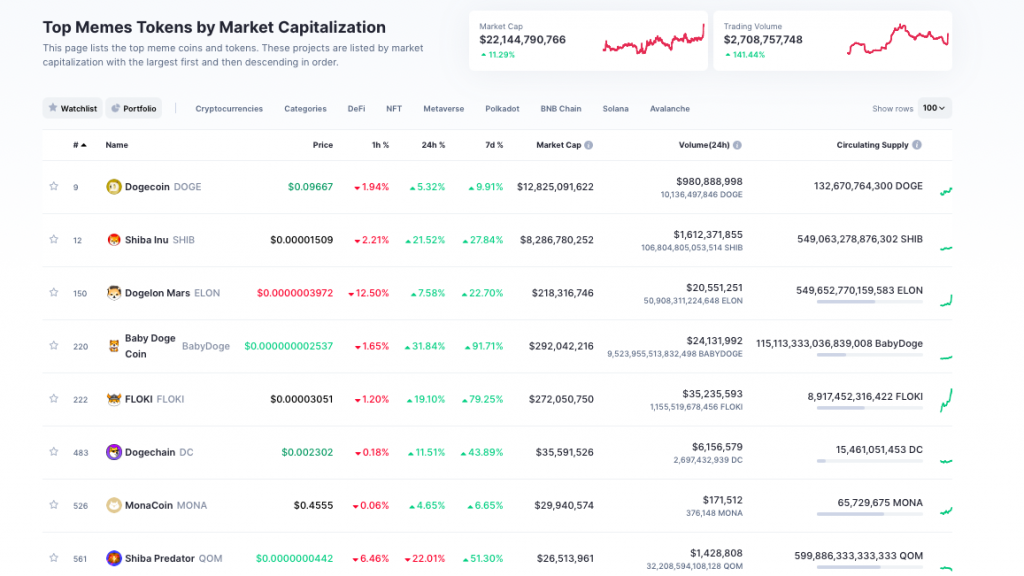Click the Volume(24h) column info icon
This screenshot has width=1024, height=576.
pos(737,145)
